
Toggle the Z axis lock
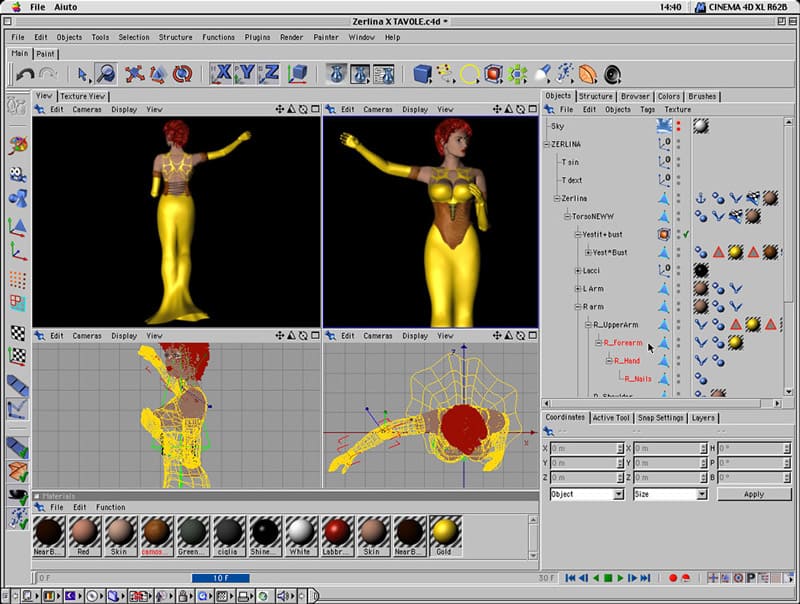point(268,74)
